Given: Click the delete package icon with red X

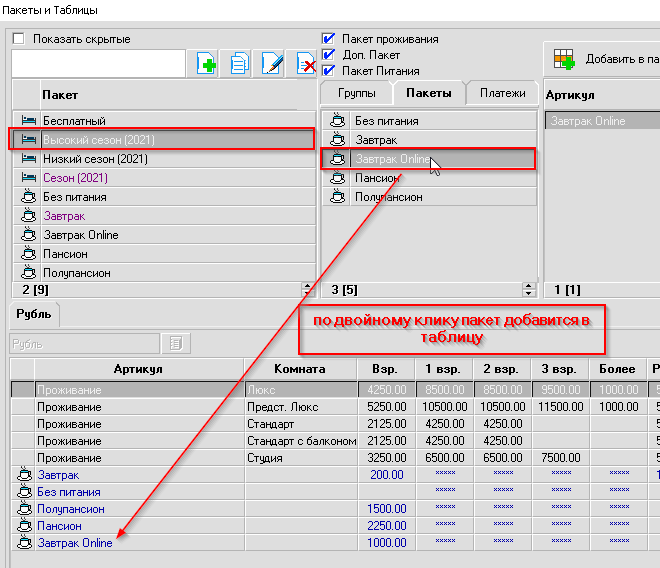Looking at the screenshot, I should click(306, 64).
